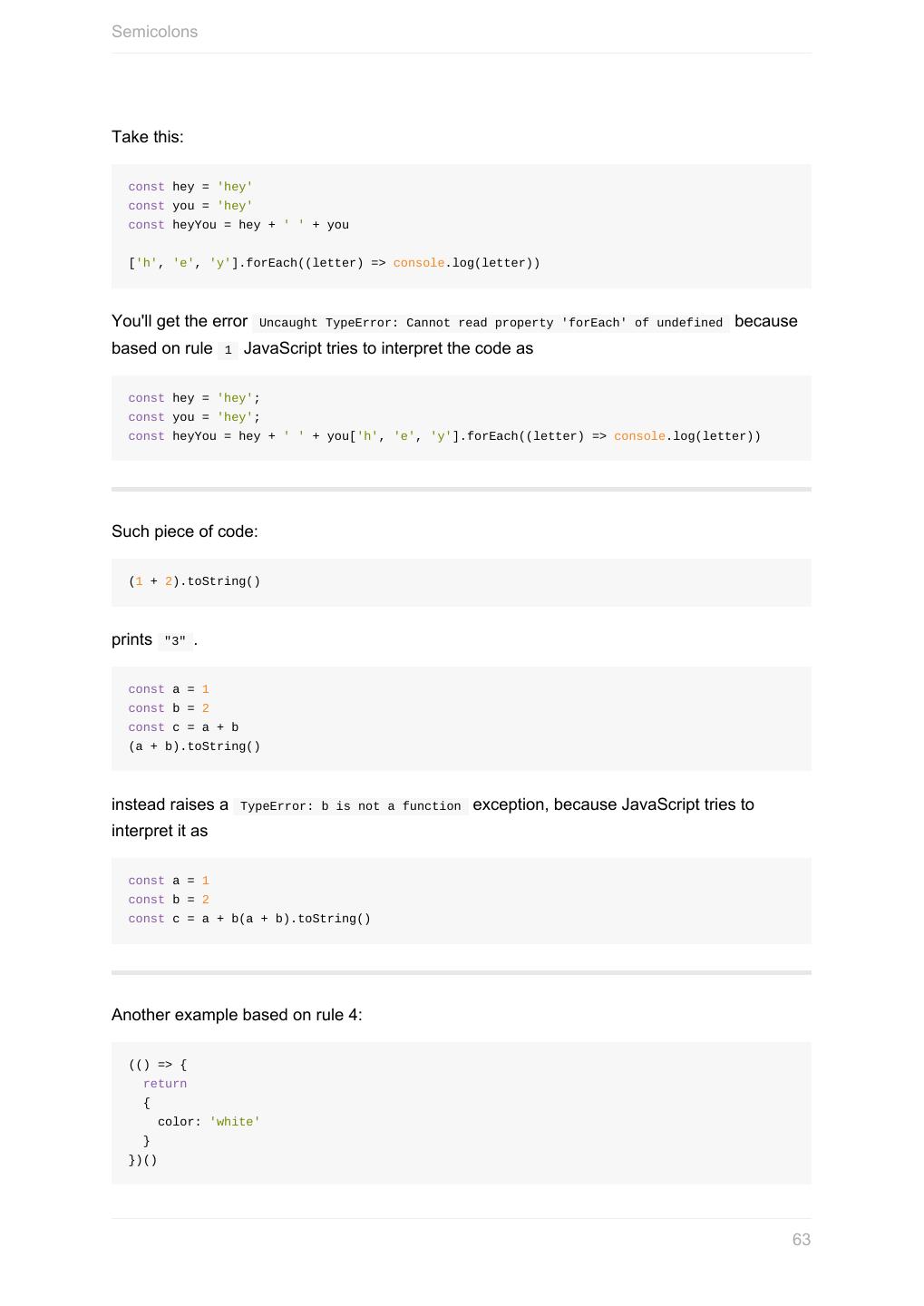Click the 'Take this:' paragraph

pos(147,137)
